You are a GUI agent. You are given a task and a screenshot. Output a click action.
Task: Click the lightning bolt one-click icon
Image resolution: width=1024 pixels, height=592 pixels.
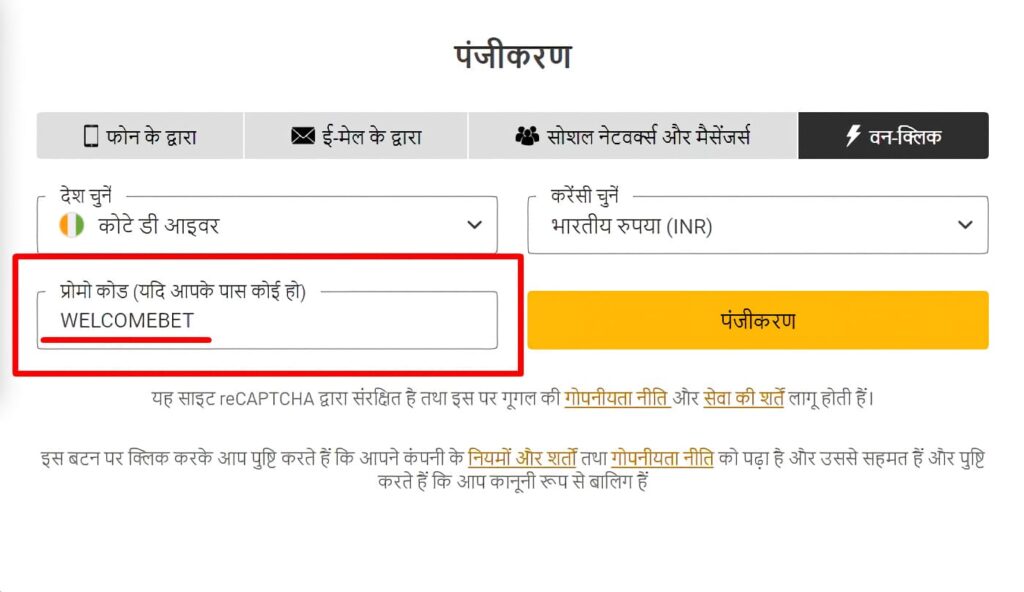(854, 136)
